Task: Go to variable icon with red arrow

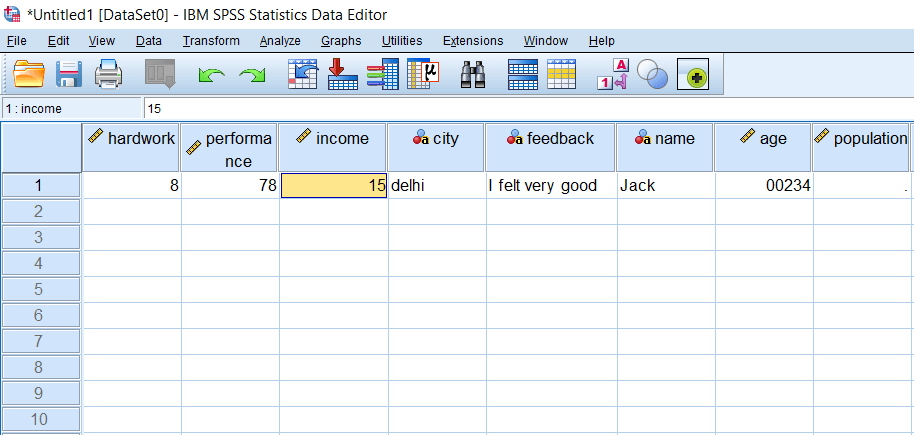Action: coord(343,74)
